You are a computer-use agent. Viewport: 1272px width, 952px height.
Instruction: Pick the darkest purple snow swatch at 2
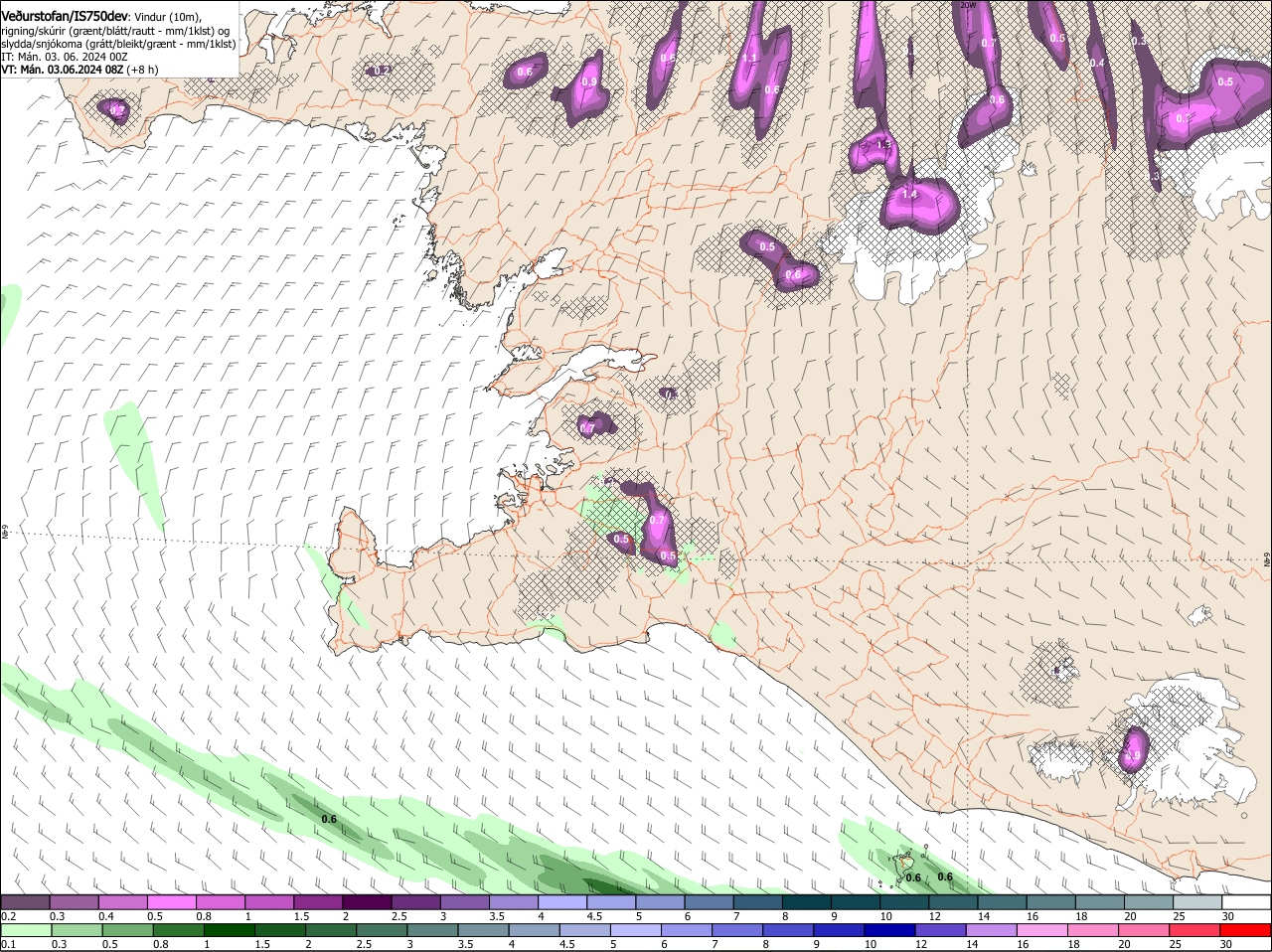[x=367, y=901]
